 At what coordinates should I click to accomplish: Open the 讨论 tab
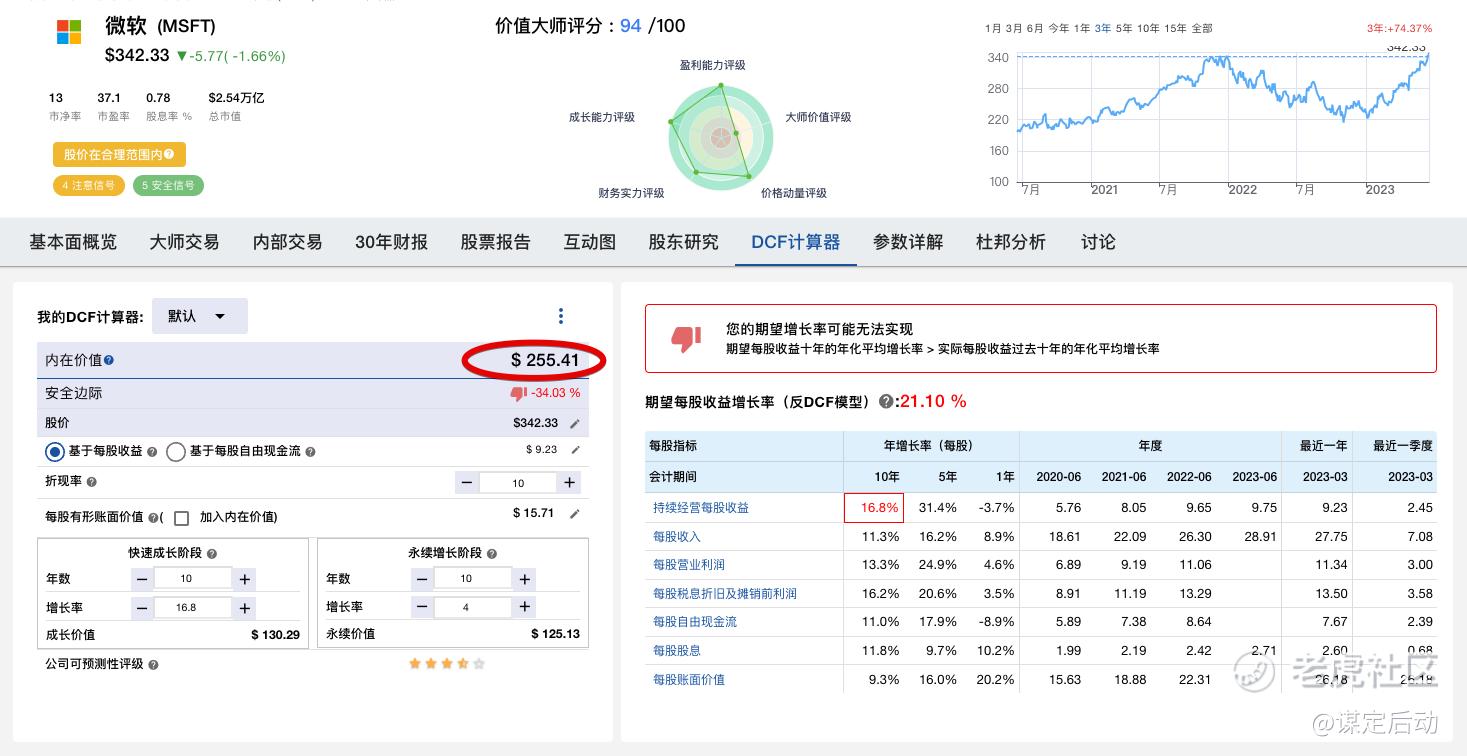[1098, 242]
